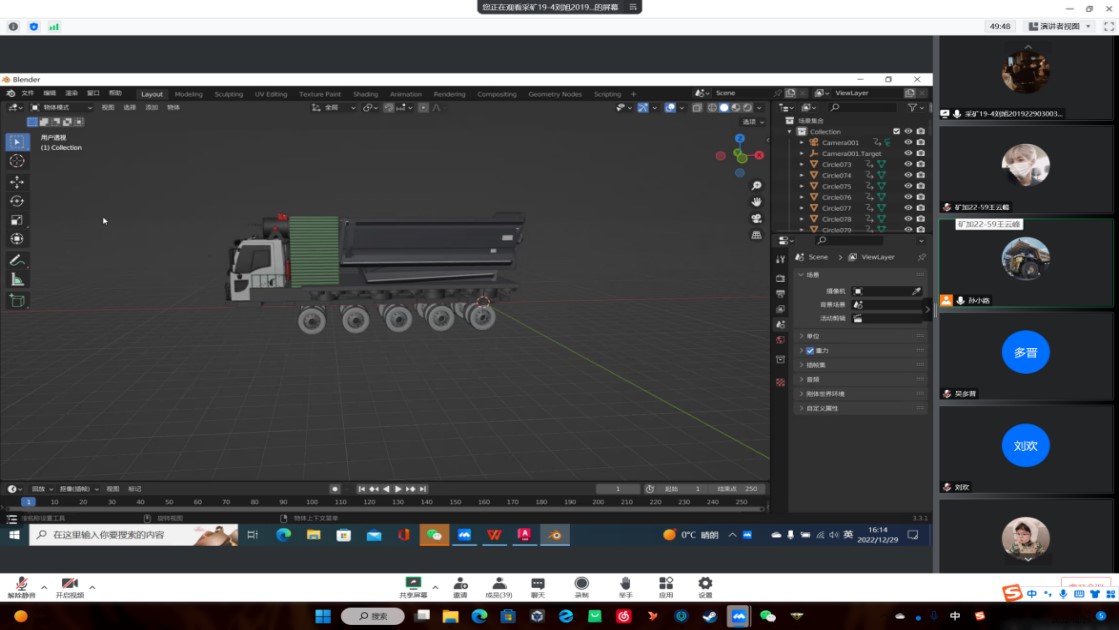Open the outliner filter dropdown
The width and height of the screenshot is (1119, 630).
point(915,108)
